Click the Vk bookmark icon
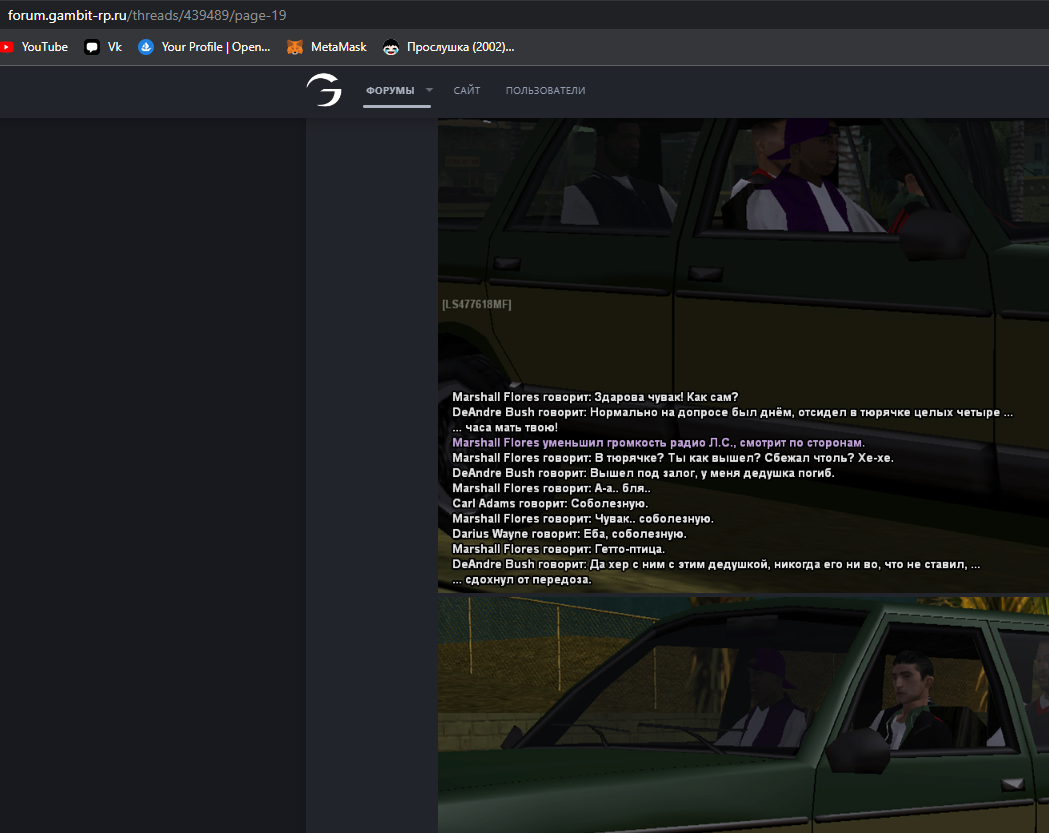This screenshot has width=1049, height=833. click(x=92, y=47)
